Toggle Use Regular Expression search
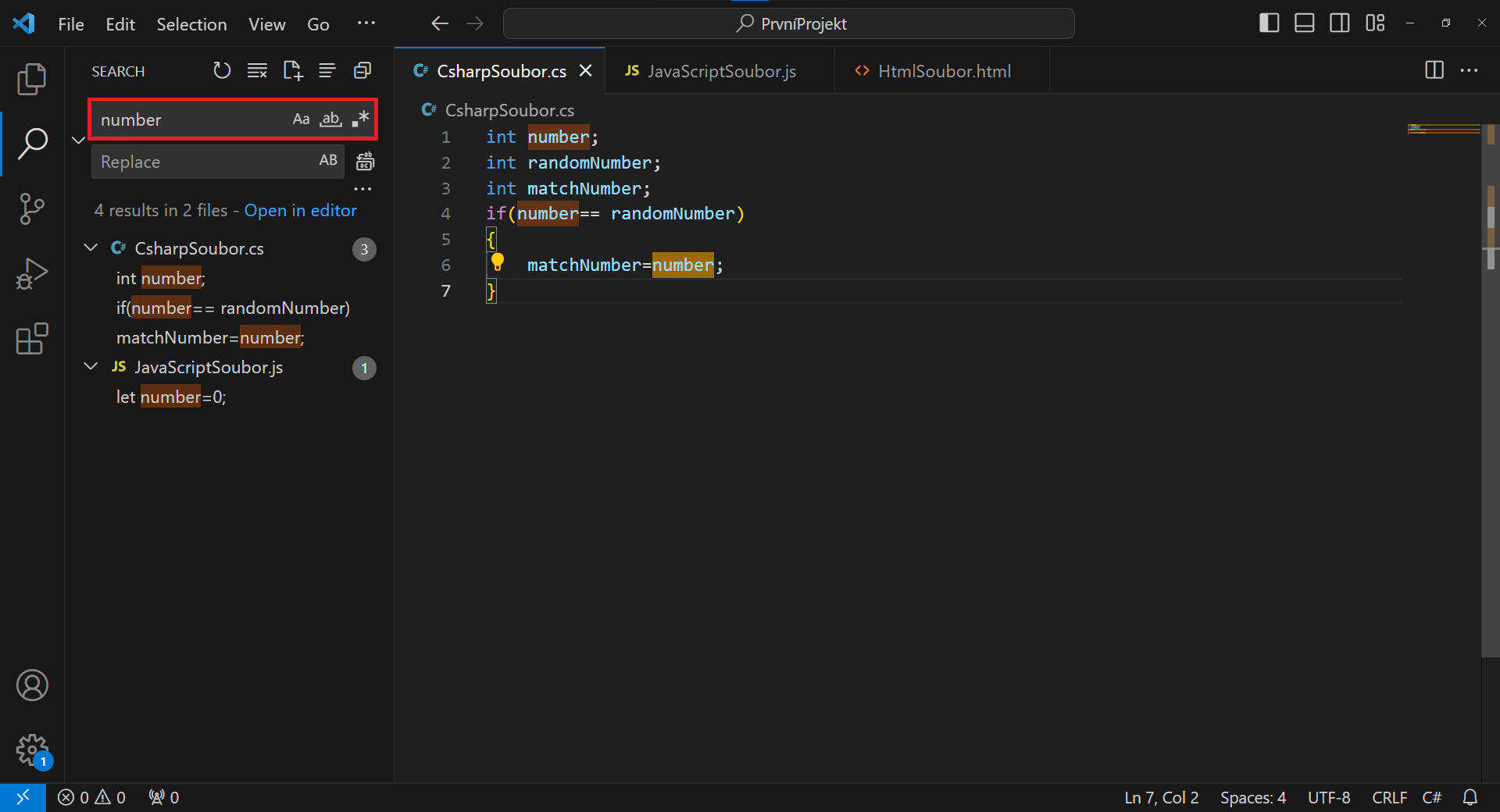 coord(360,119)
